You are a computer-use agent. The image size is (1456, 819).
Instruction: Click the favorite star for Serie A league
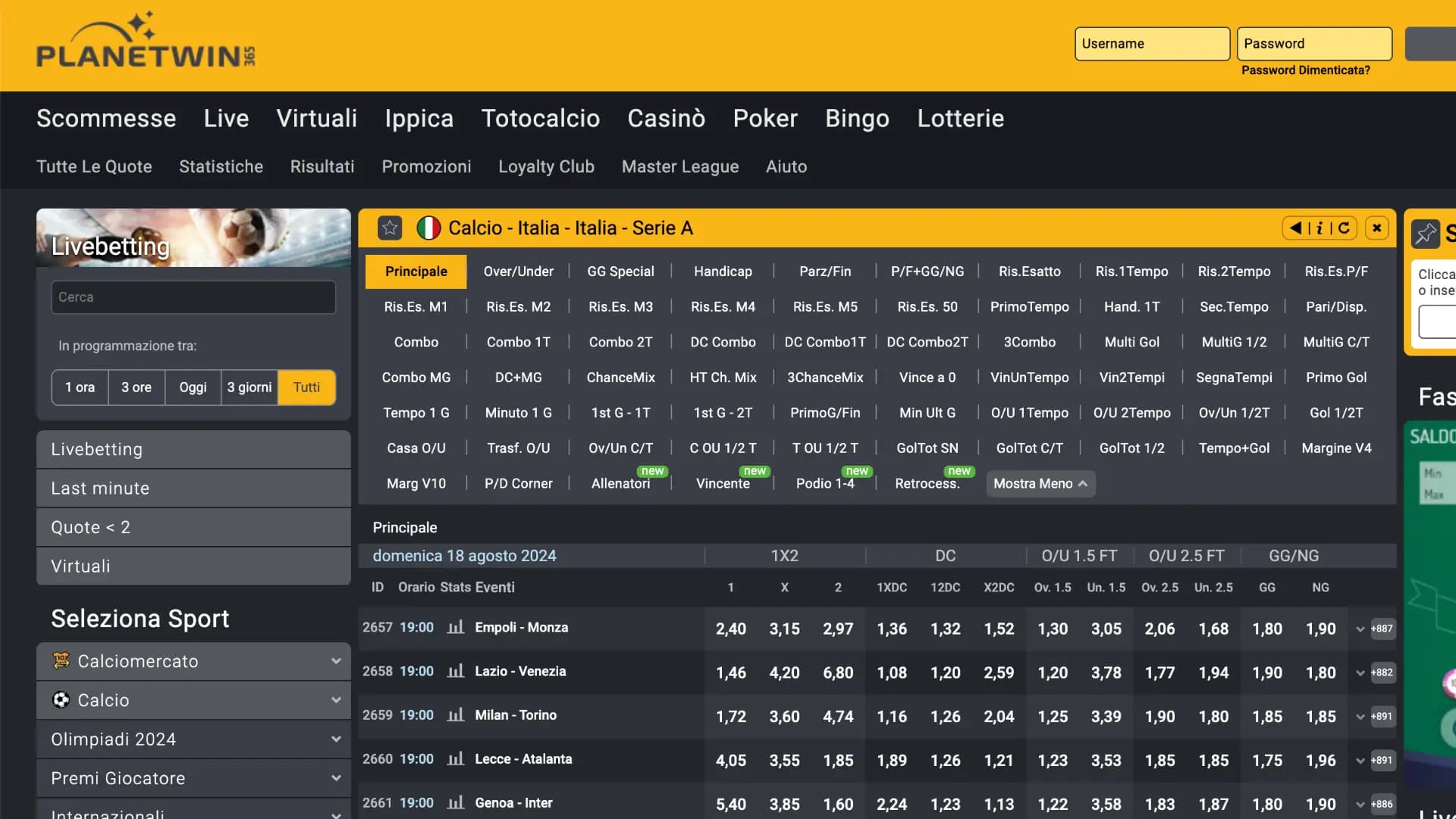[x=390, y=227]
